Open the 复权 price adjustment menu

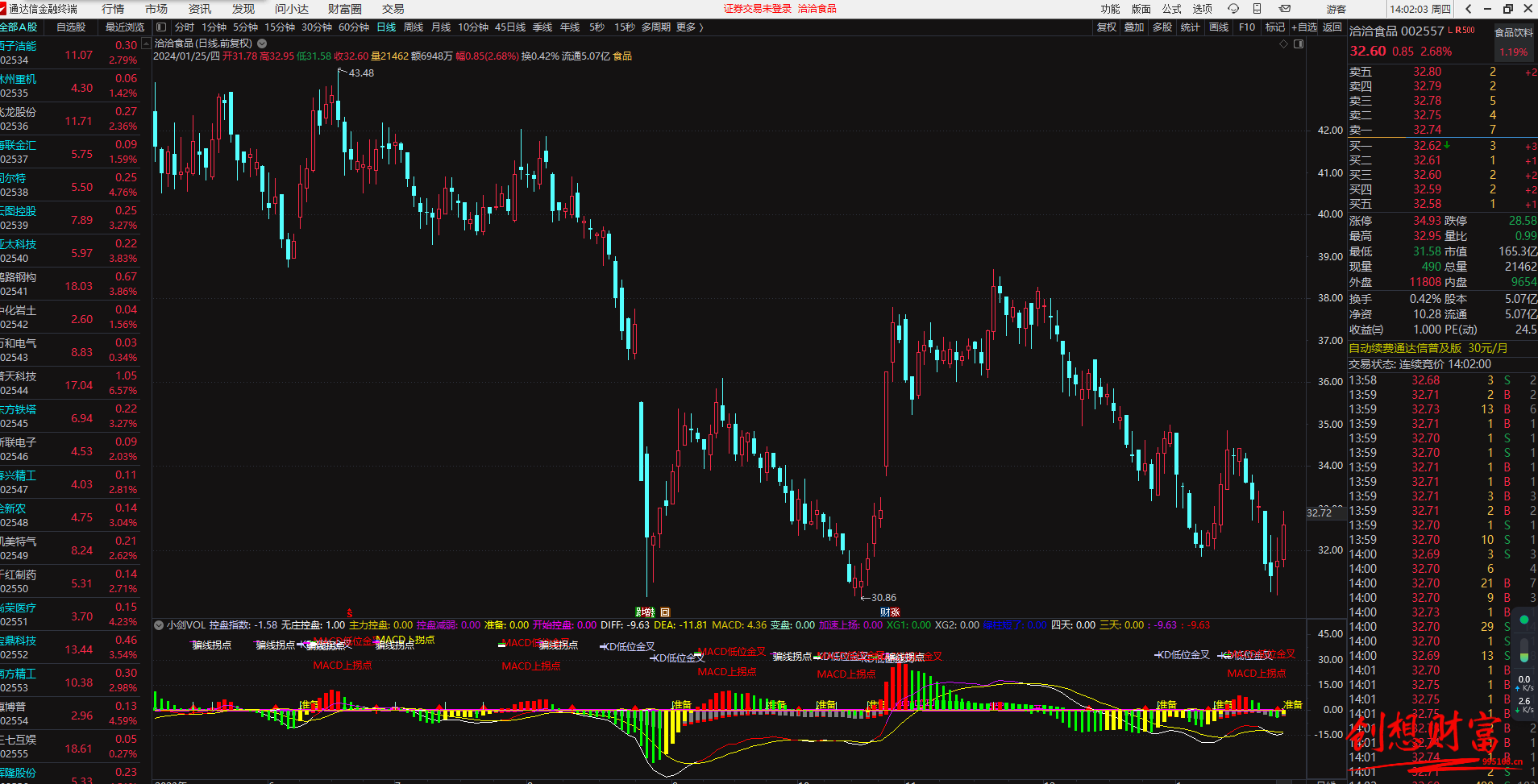point(1107,27)
